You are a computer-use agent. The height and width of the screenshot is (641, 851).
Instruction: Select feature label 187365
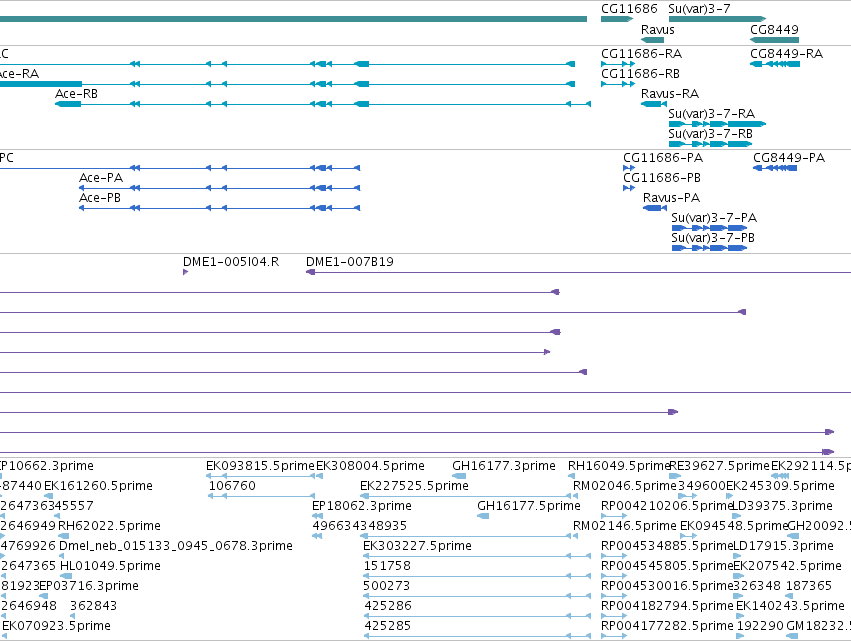click(809, 586)
